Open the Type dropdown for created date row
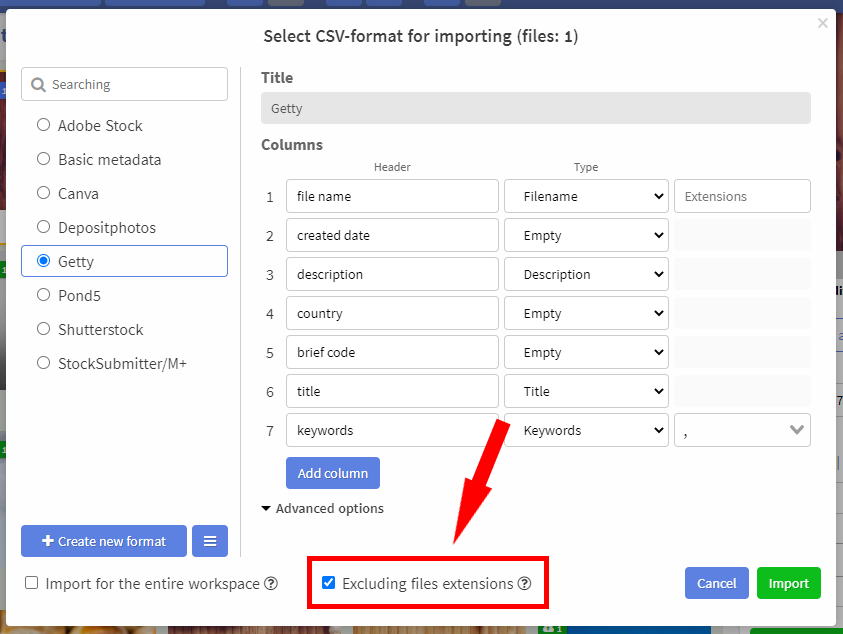This screenshot has height=634, width=843. [586, 235]
